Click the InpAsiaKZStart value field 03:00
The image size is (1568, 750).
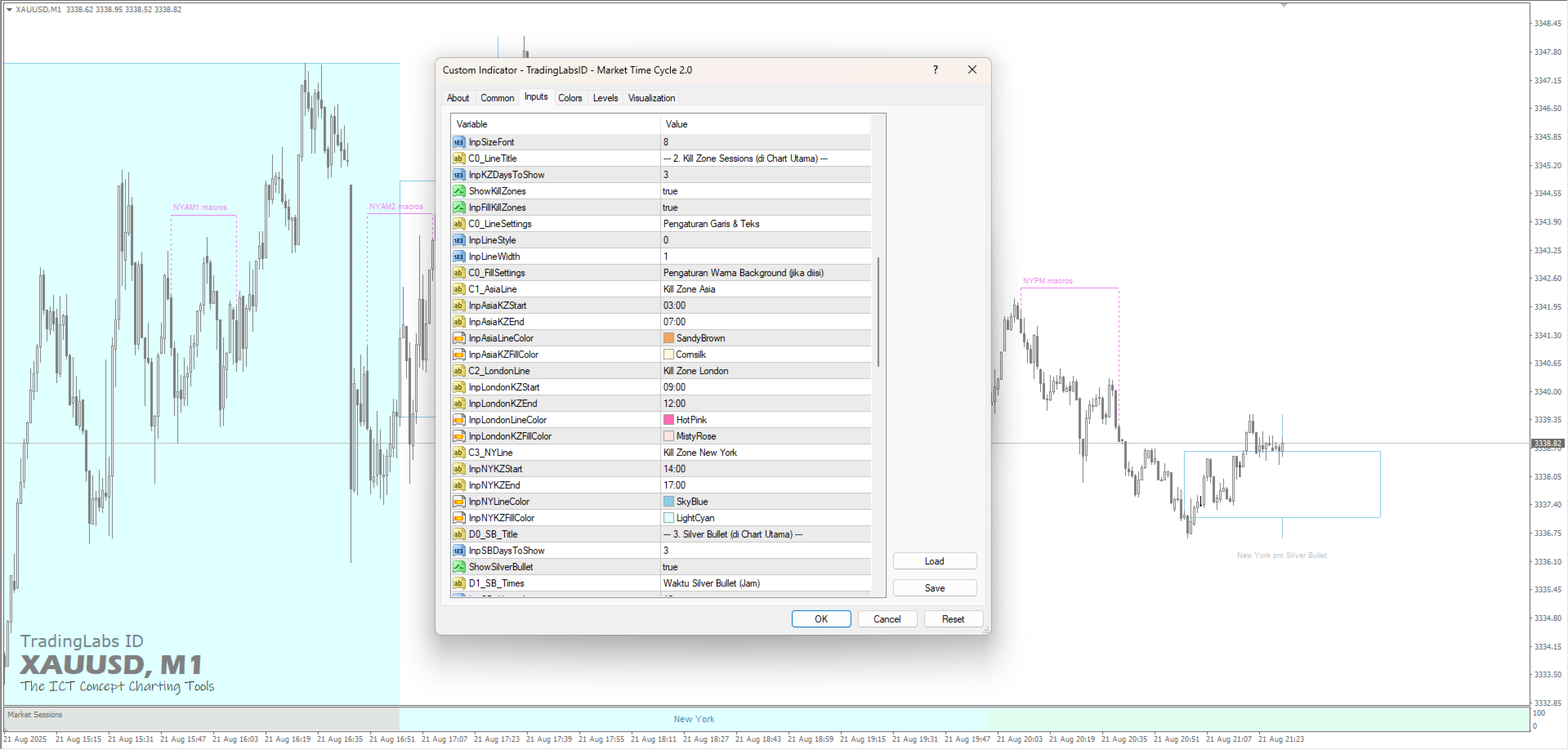coord(766,306)
